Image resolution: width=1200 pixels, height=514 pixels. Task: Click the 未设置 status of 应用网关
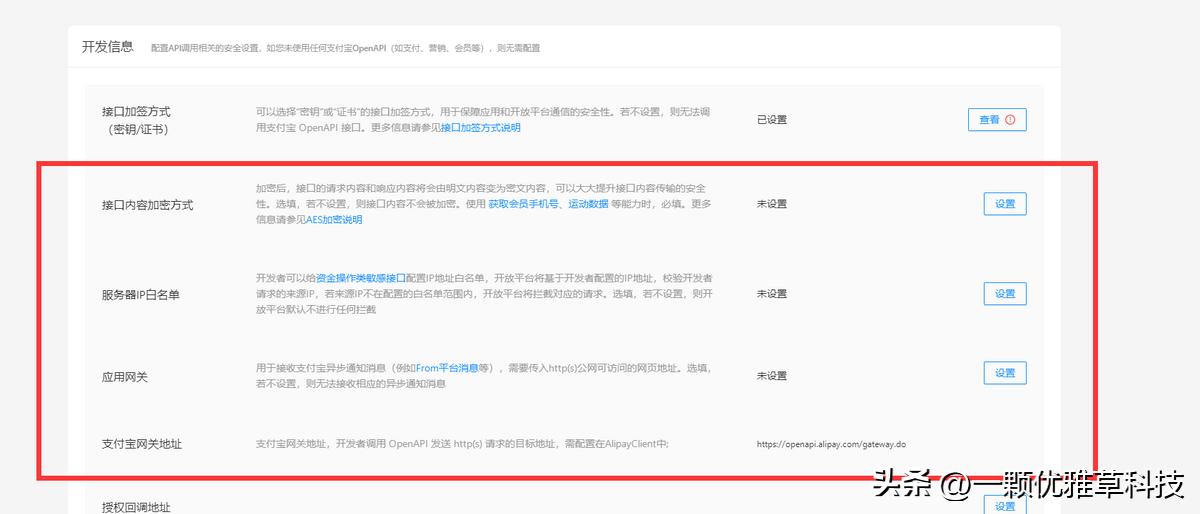772,376
